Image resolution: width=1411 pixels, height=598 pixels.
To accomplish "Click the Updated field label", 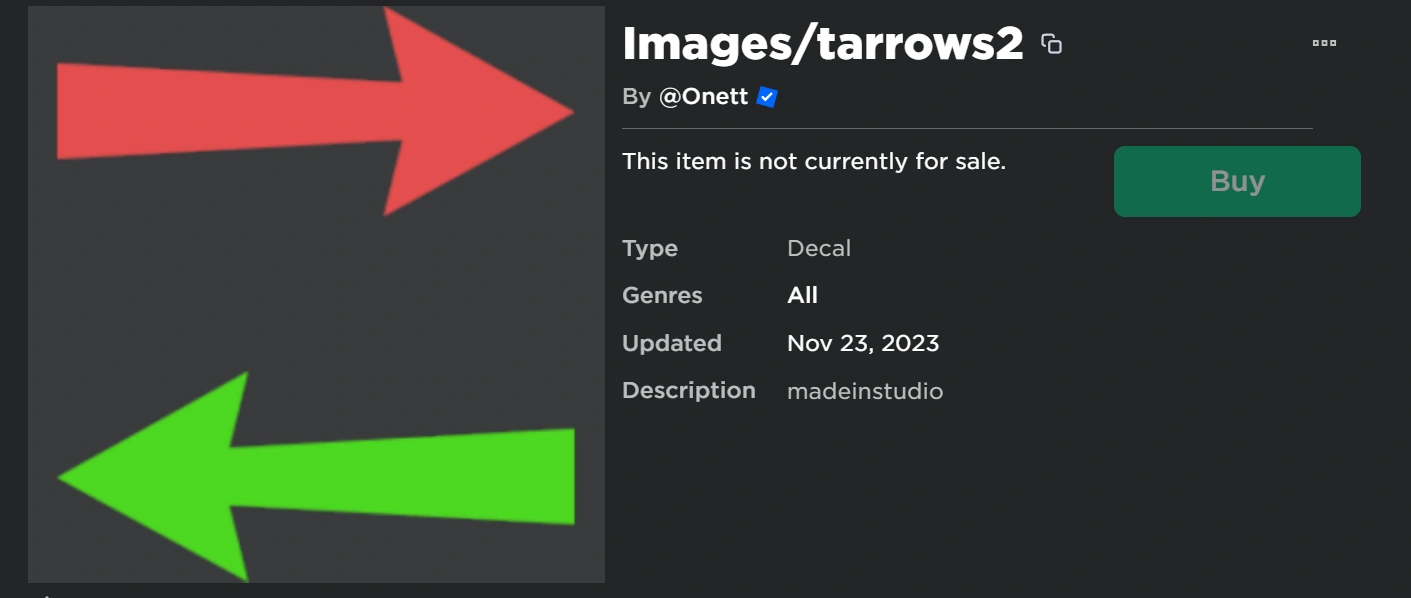I will (x=671, y=344).
